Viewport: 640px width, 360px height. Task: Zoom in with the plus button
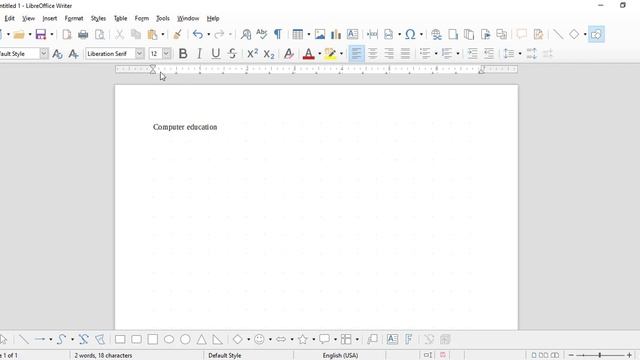629,356
